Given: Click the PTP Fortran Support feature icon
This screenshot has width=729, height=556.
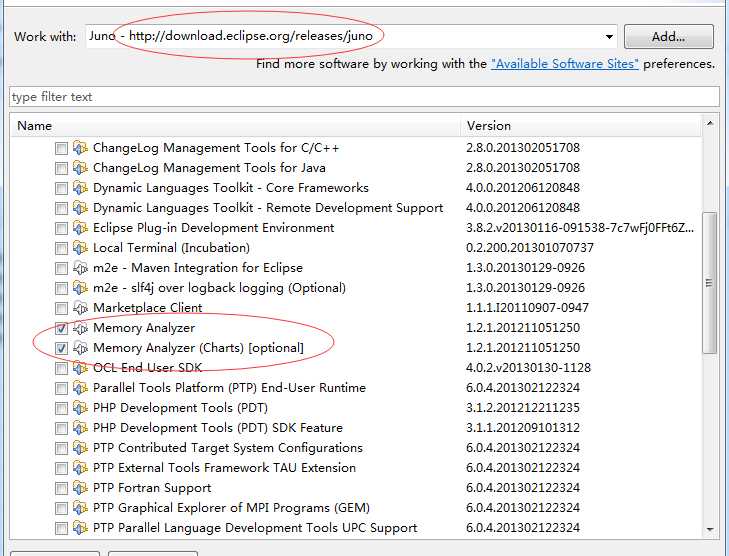Looking at the screenshot, I should pos(80,488).
